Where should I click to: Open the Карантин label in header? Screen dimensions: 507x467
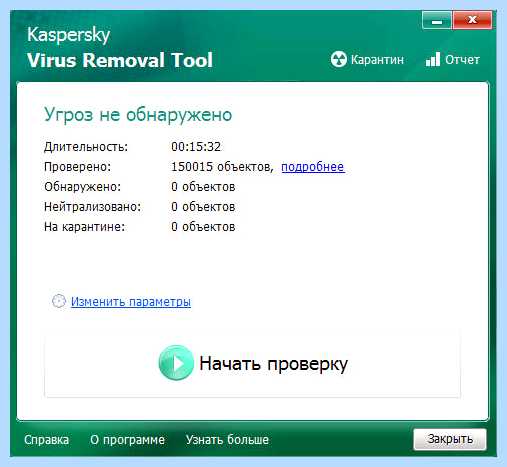coord(377,60)
